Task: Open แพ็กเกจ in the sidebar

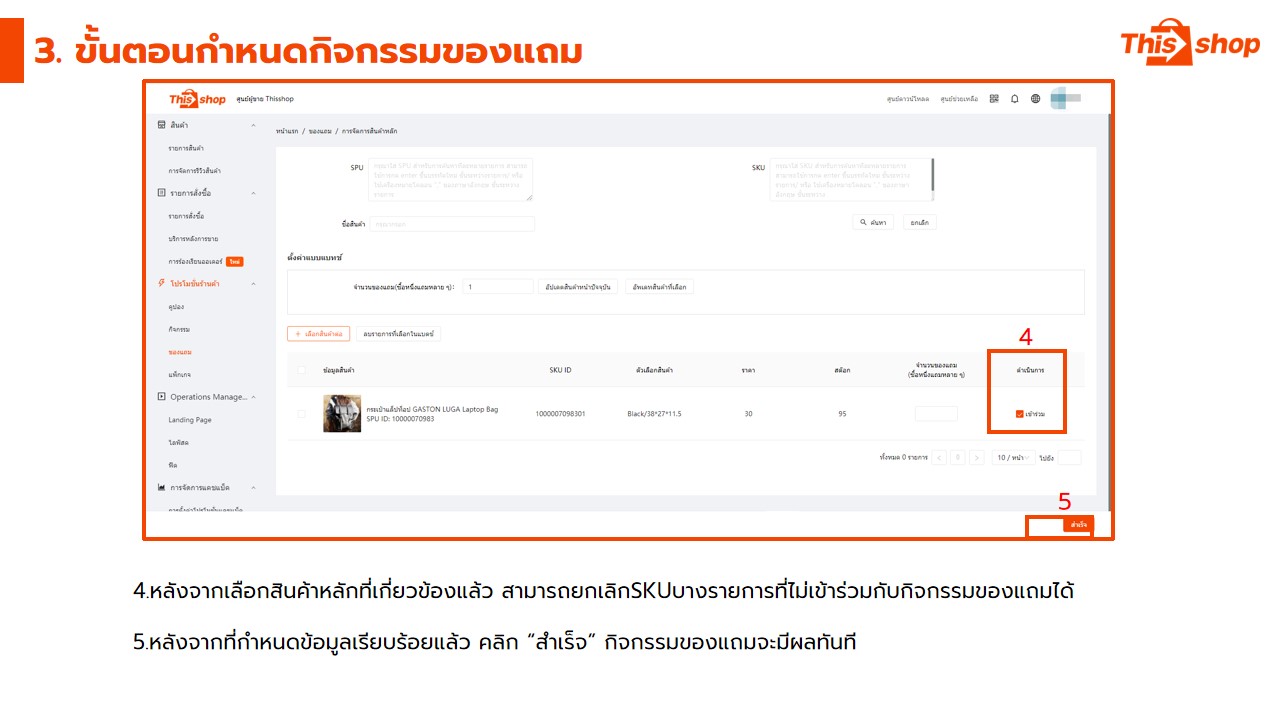Action: click(179, 374)
